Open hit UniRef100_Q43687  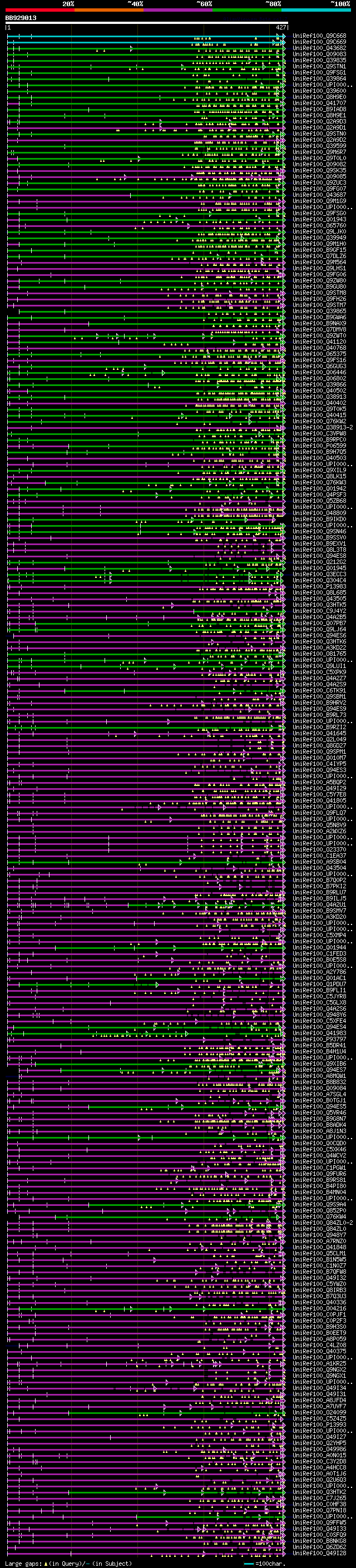(319, 195)
